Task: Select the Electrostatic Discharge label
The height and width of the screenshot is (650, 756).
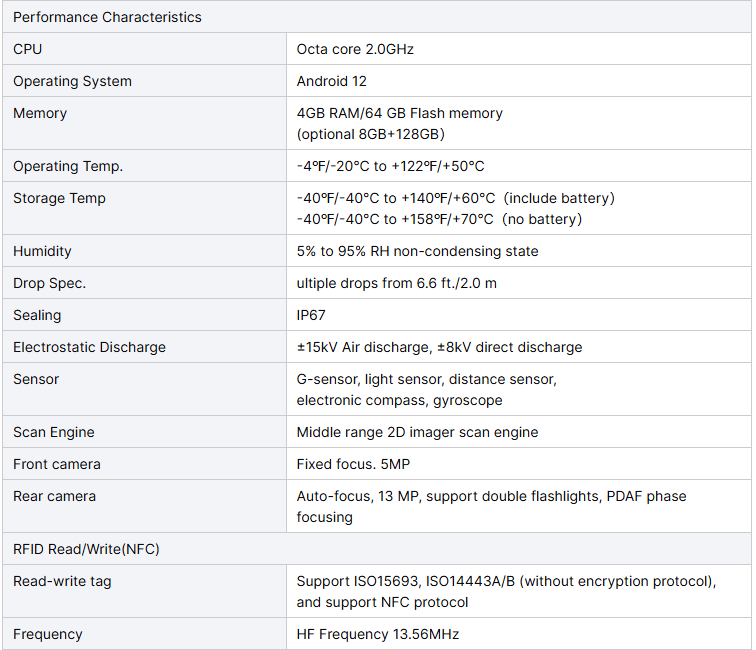Action: [89, 347]
